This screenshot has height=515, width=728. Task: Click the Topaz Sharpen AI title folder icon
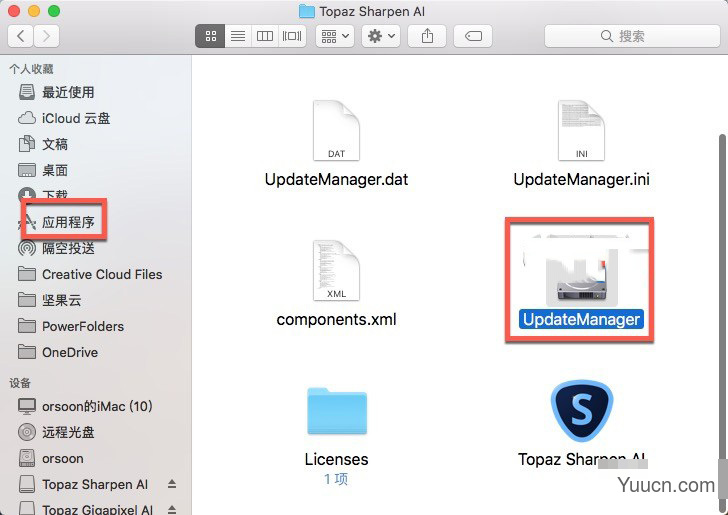click(306, 11)
